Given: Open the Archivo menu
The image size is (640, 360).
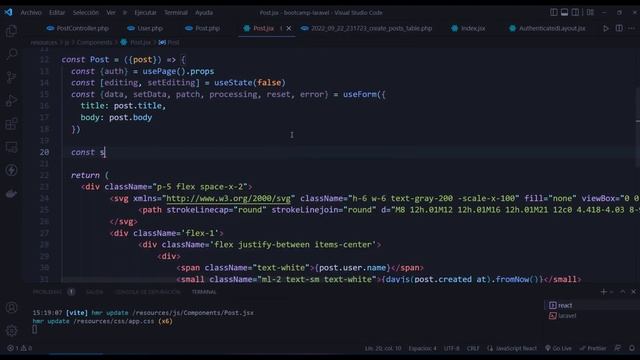Looking at the screenshot, I should point(31,13).
